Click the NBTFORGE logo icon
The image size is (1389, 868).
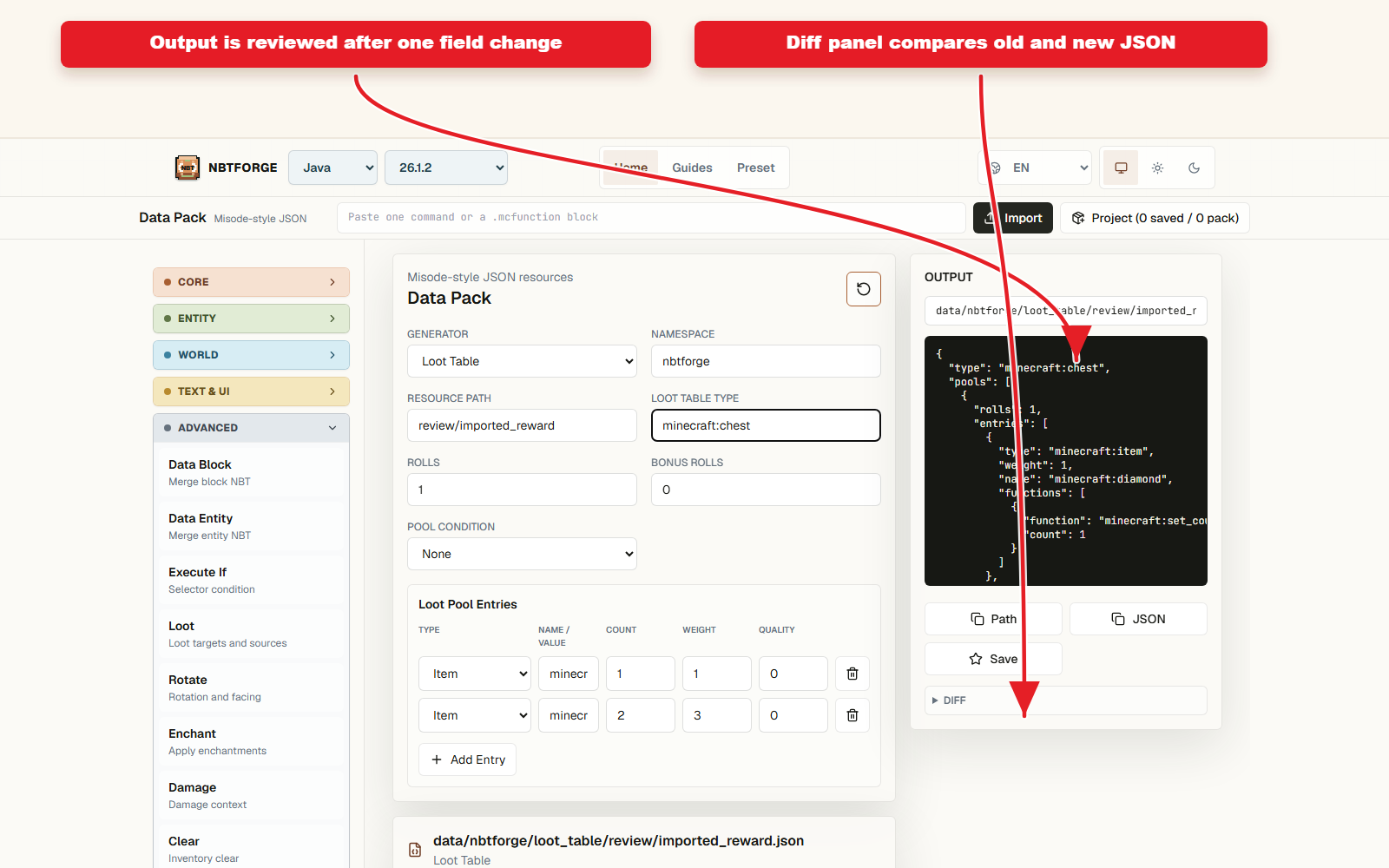188,168
